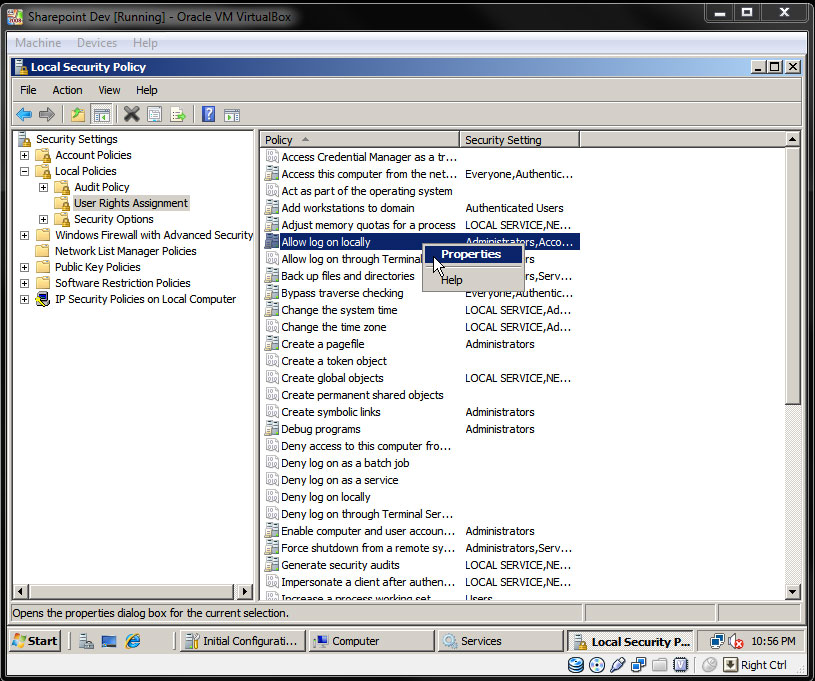The height and width of the screenshot is (681, 815).
Task: Select the 'Create a pagefile' policy
Action: [x=323, y=344]
